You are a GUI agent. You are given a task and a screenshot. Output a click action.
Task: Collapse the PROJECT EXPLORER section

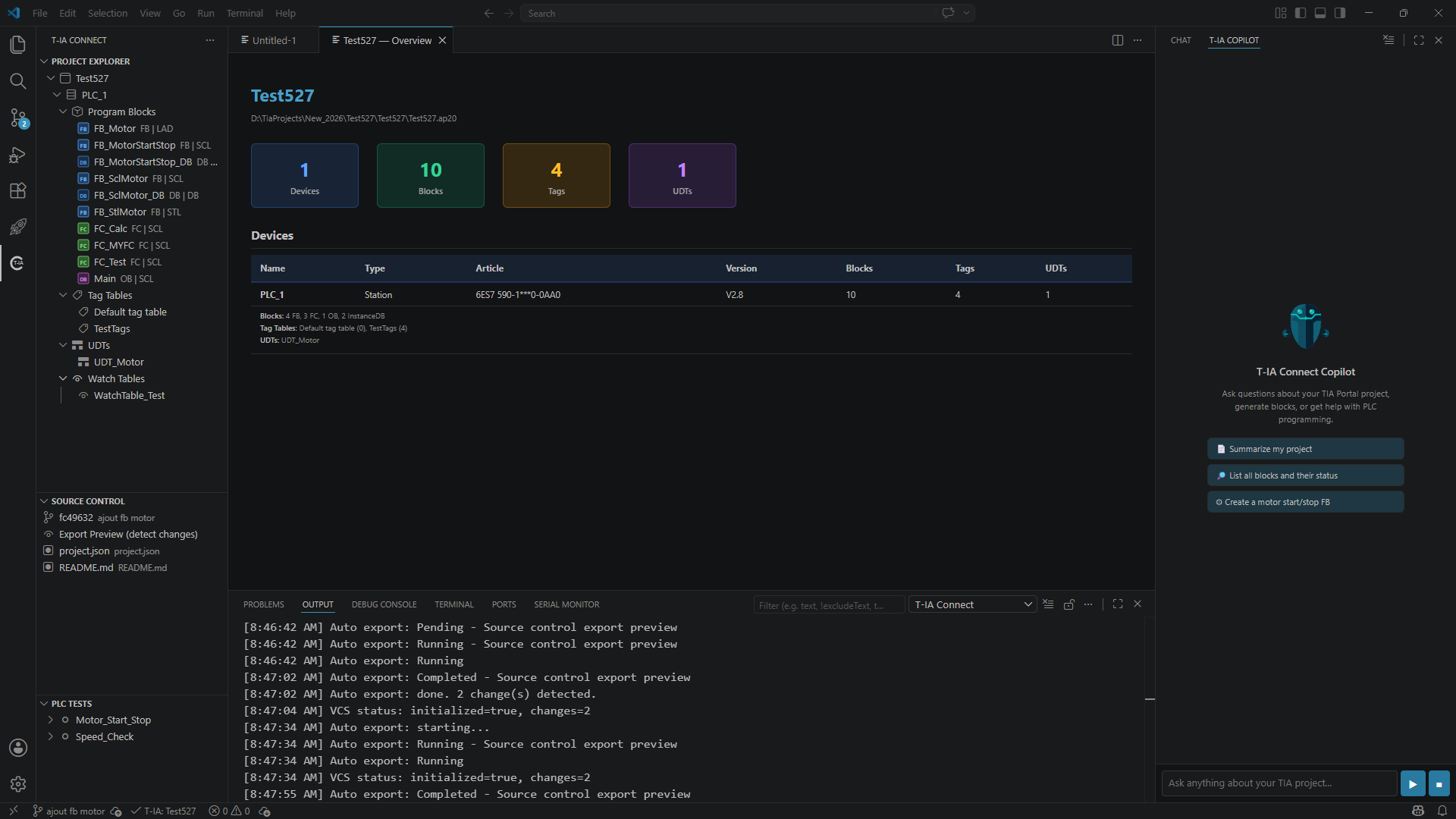(x=44, y=61)
